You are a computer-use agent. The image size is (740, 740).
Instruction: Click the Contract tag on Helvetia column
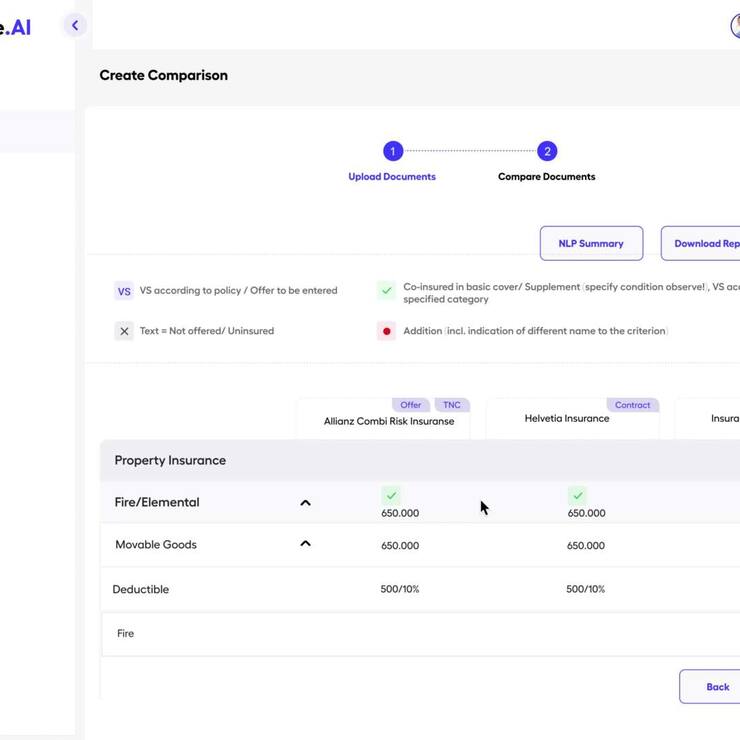point(632,405)
